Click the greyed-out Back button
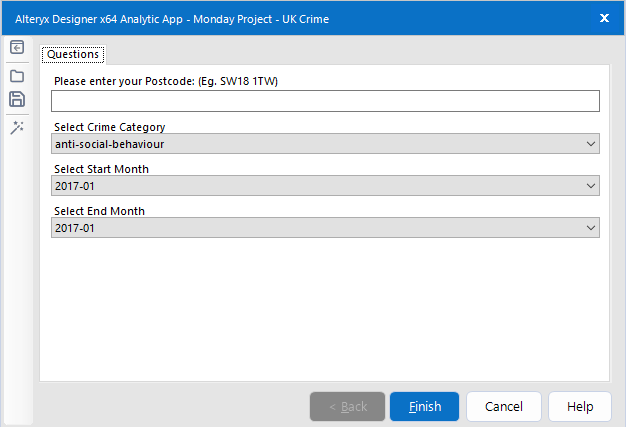This screenshot has height=427, width=626. click(347, 407)
